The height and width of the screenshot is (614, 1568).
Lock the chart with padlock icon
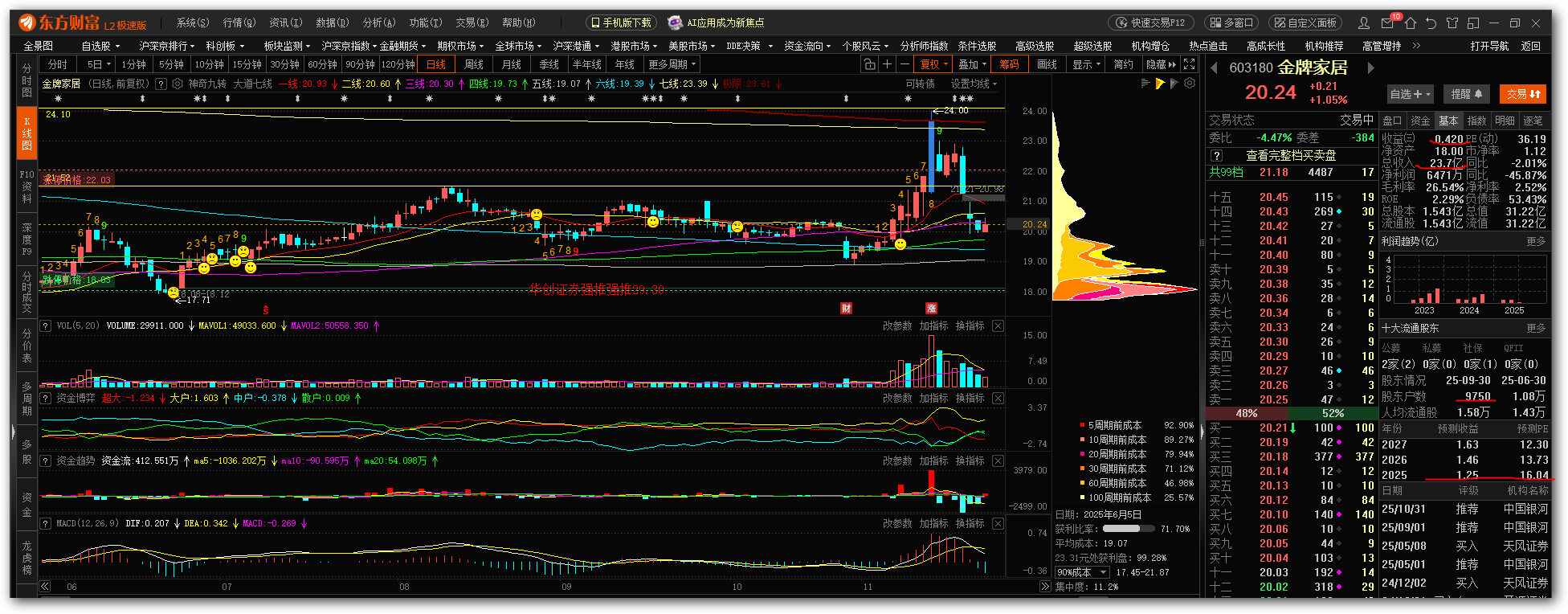point(869,64)
